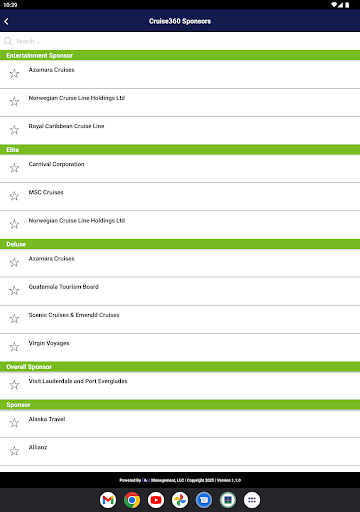The height and width of the screenshot is (512, 360).
Task: Open Gmail from the dock
Action: coord(108,500)
